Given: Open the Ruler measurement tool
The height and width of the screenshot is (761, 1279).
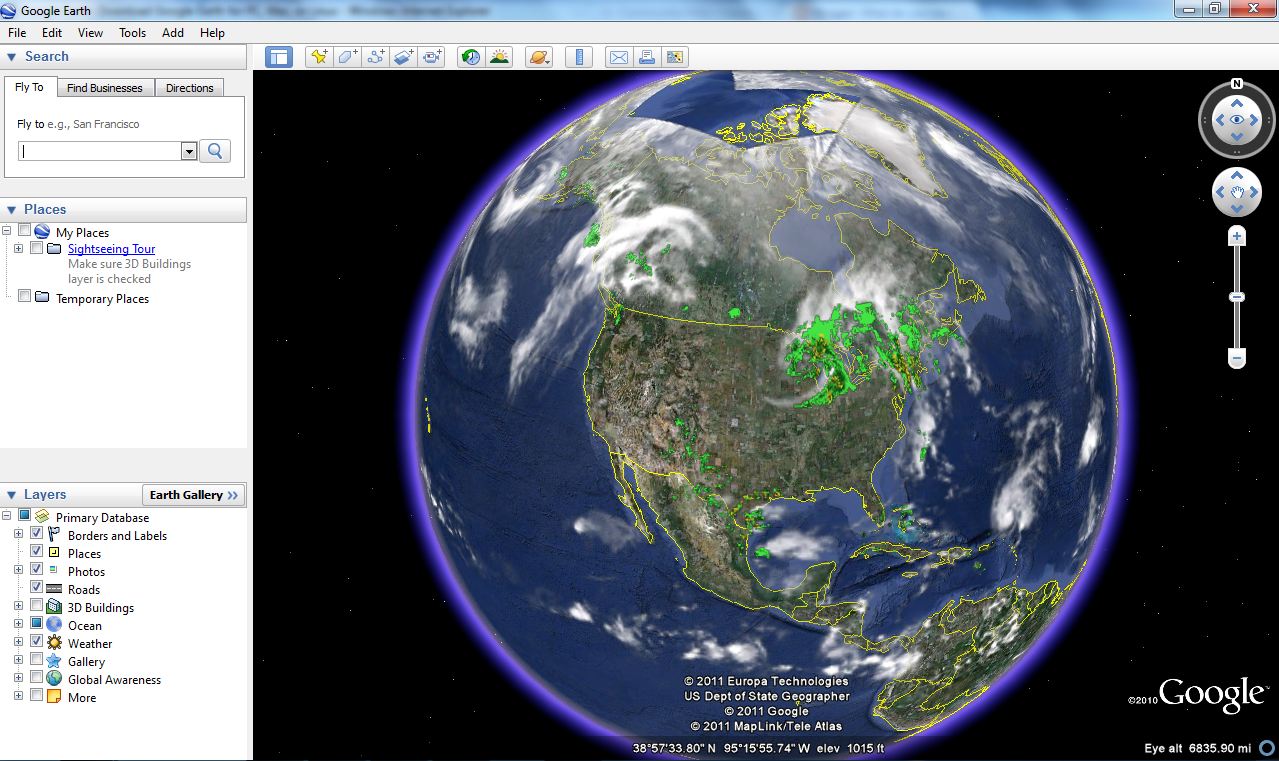Looking at the screenshot, I should [x=578, y=57].
